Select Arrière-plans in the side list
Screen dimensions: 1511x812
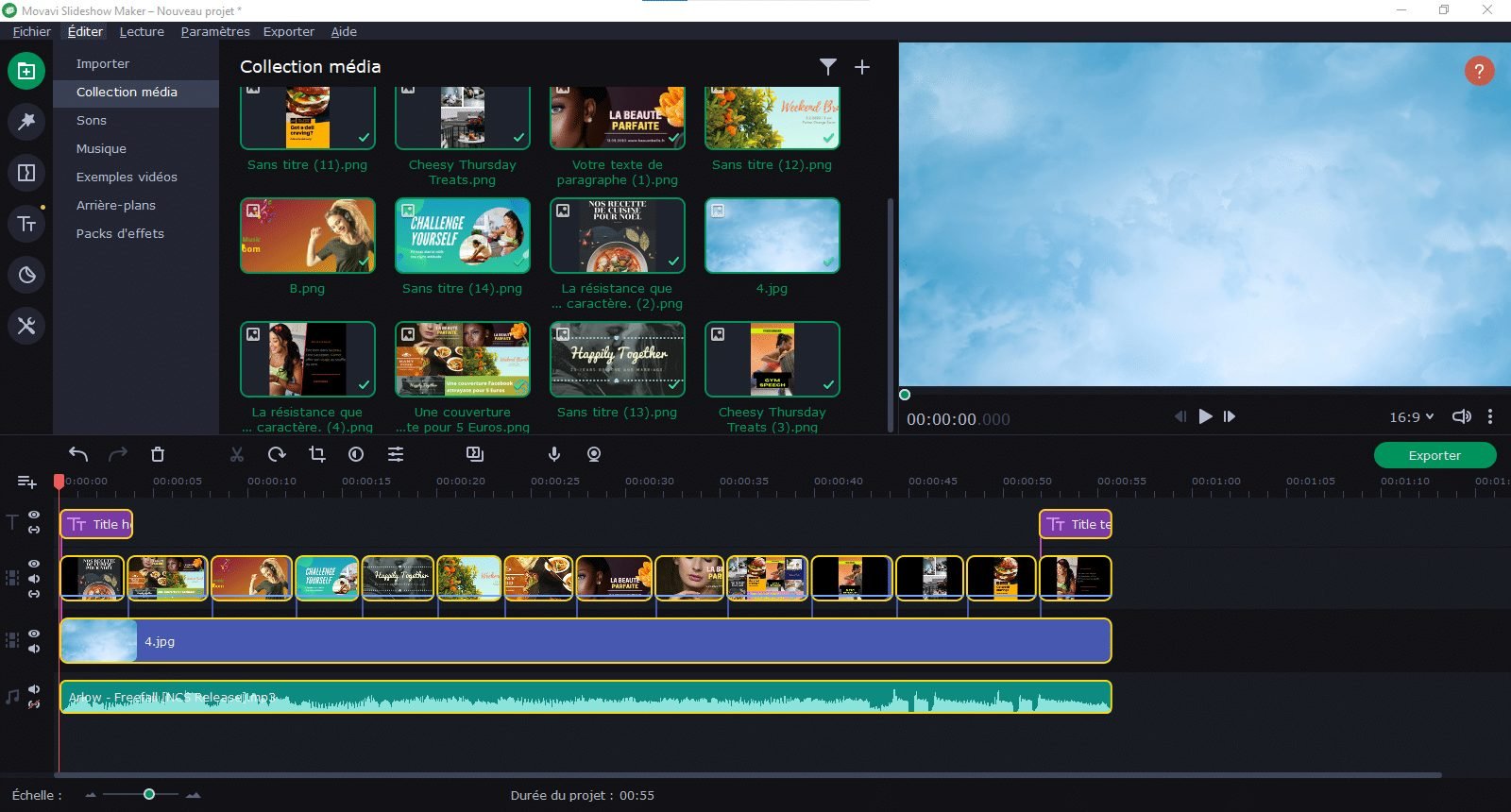tap(116, 205)
